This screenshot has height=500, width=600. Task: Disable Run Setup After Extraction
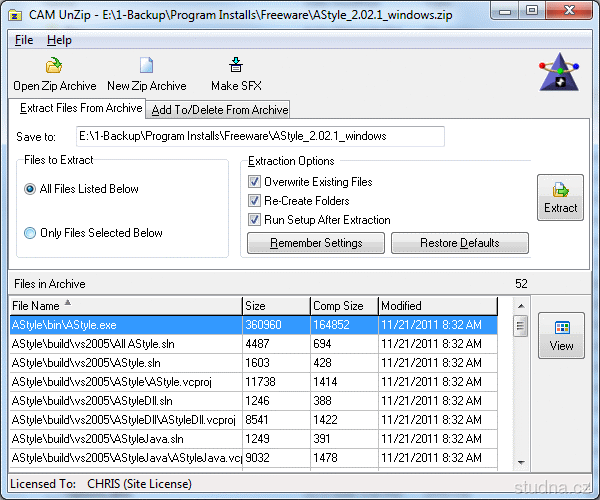tap(254, 220)
